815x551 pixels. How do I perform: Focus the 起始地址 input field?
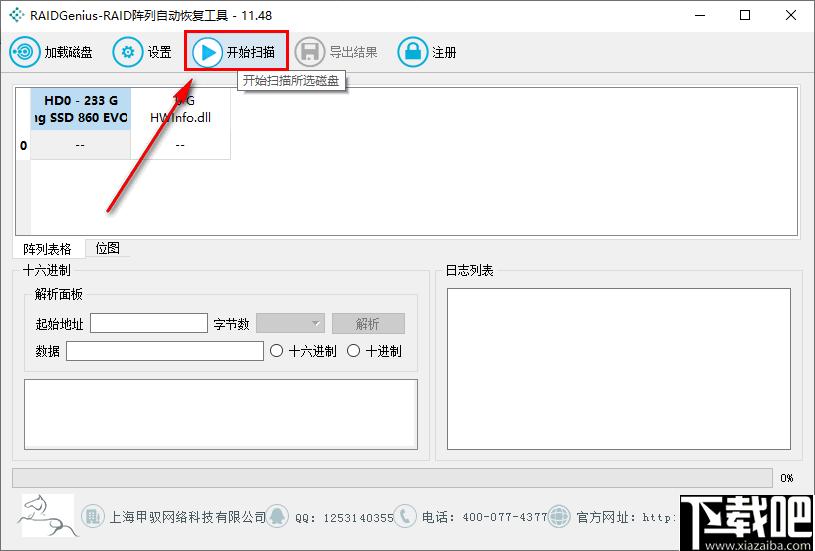(149, 323)
